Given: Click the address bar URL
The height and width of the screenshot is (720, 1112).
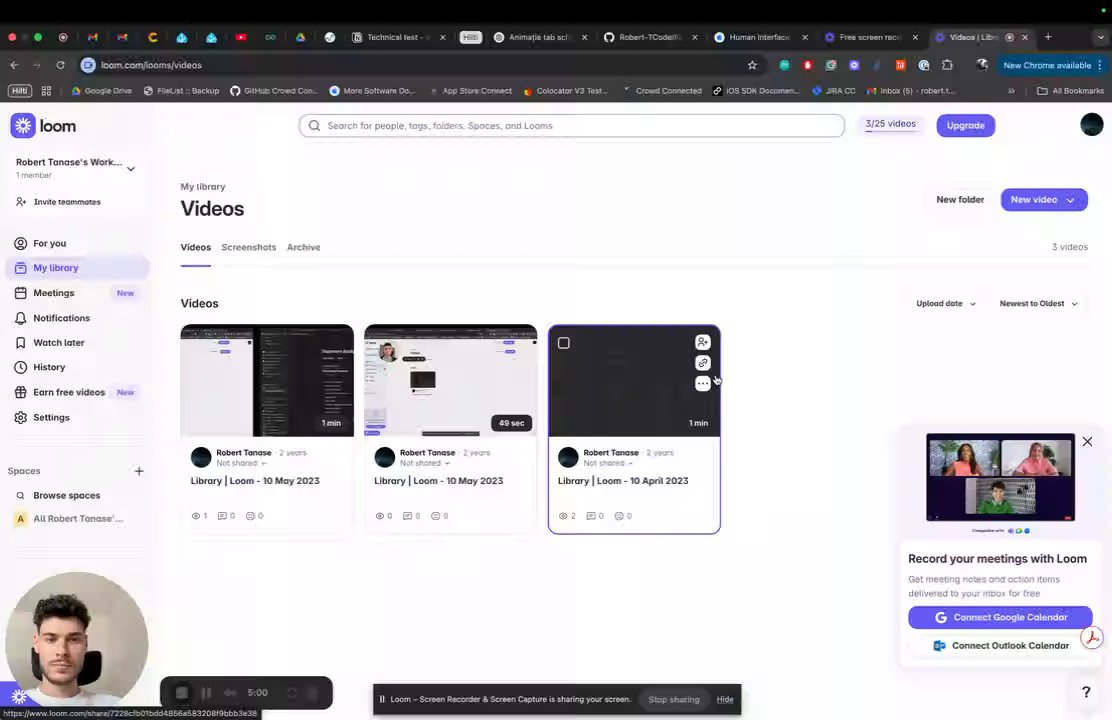Looking at the screenshot, I should click(151, 65).
